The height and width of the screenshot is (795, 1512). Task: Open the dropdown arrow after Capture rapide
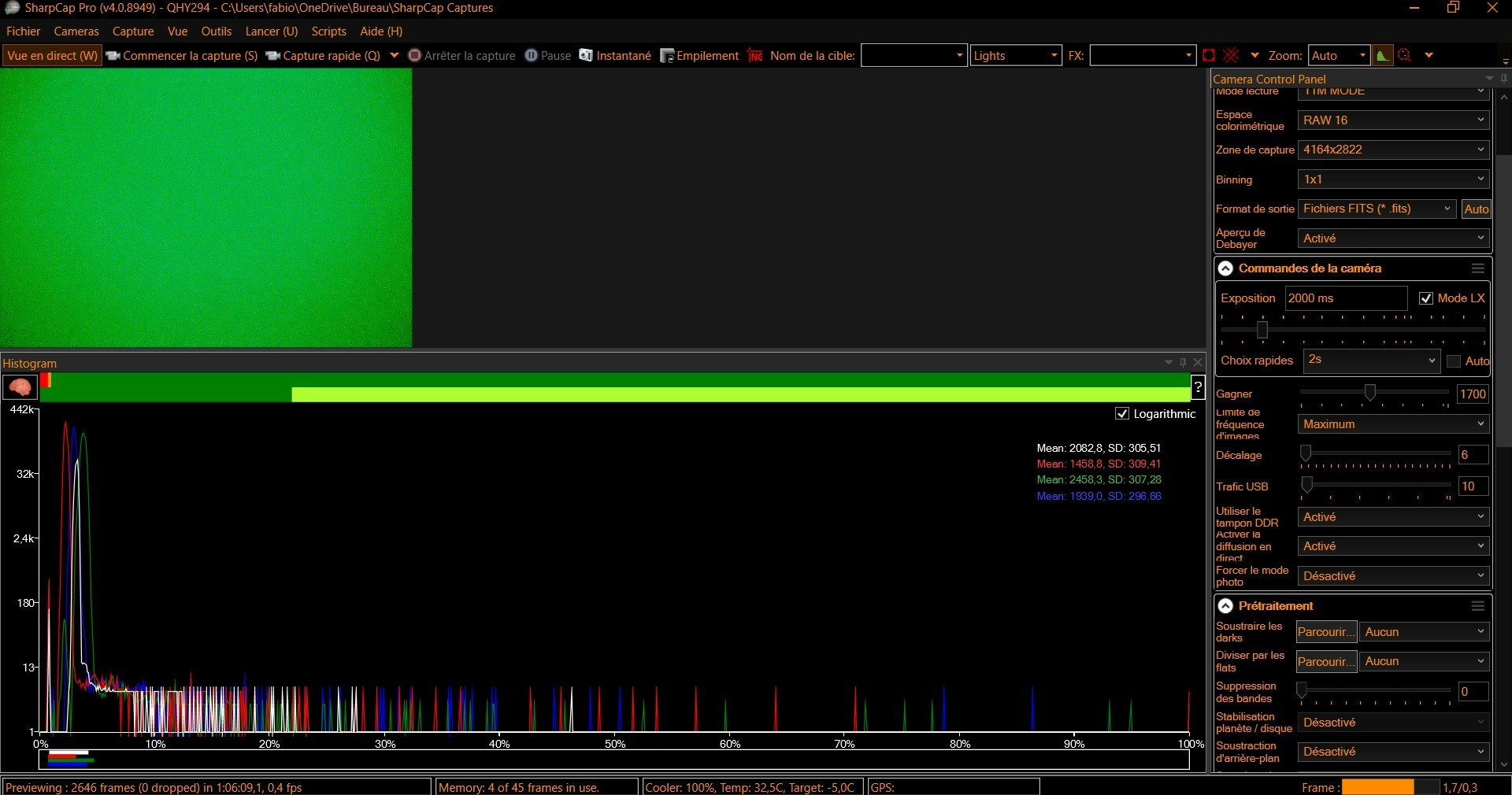click(x=394, y=55)
